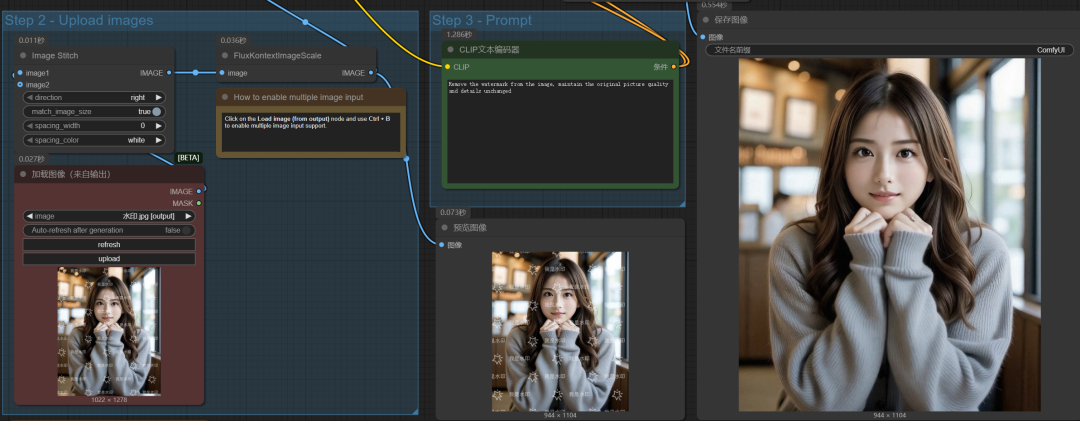The height and width of the screenshot is (421, 1080).
Task: Select next spacing_color with right arrow
Action: [158, 140]
